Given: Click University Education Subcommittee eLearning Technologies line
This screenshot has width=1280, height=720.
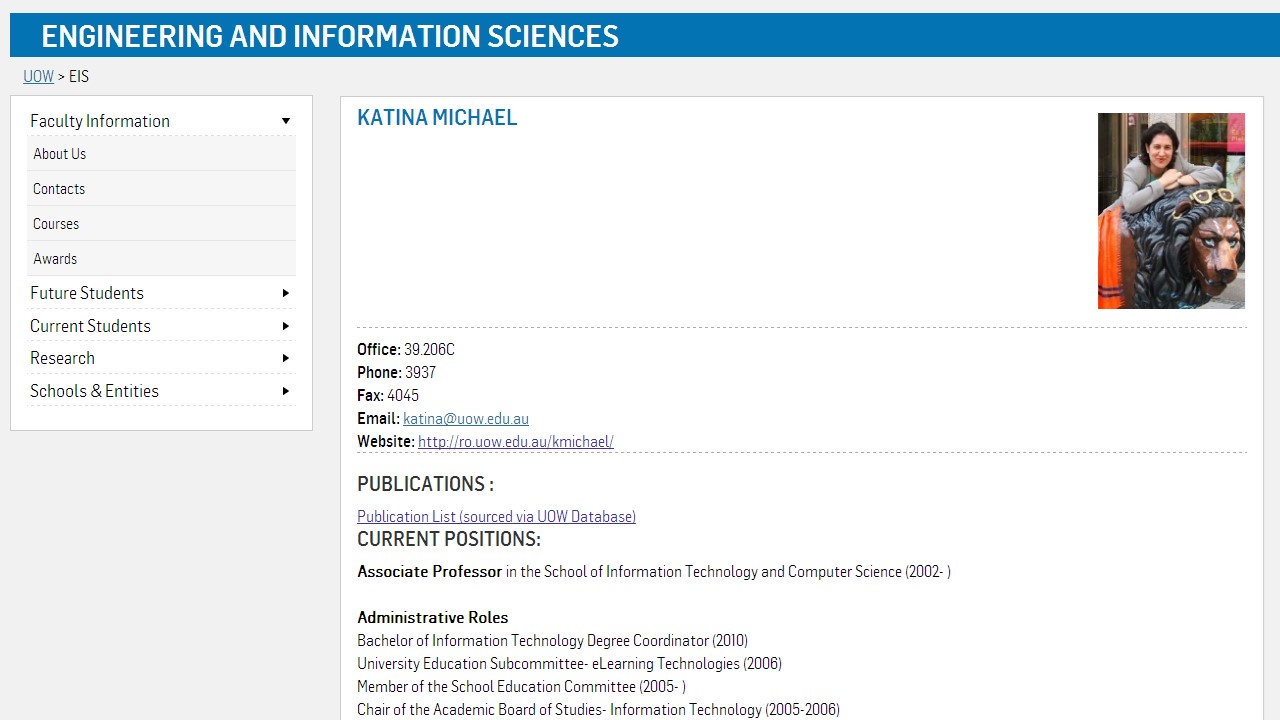Looking at the screenshot, I should tap(569, 664).
